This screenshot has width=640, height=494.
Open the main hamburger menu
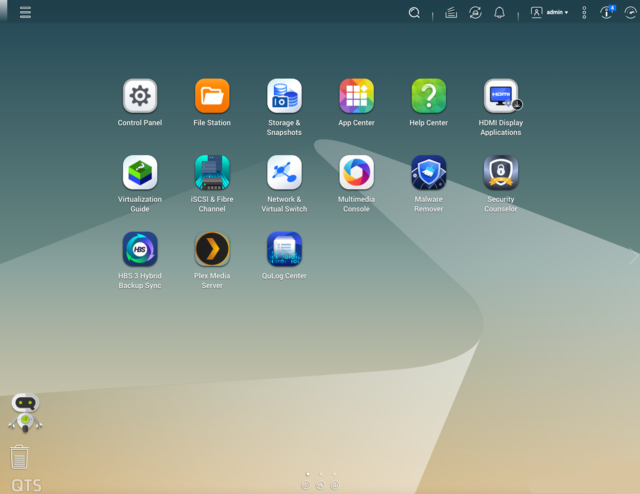[25, 12]
